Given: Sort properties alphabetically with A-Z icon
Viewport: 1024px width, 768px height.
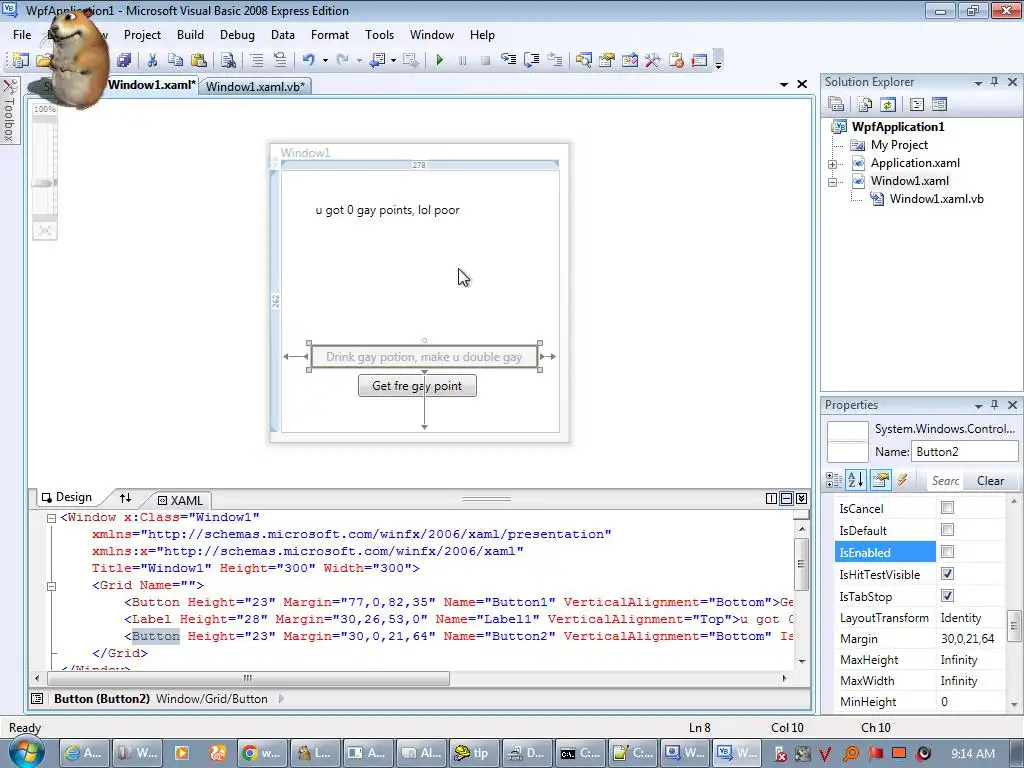Looking at the screenshot, I should [x=856, y=481].
